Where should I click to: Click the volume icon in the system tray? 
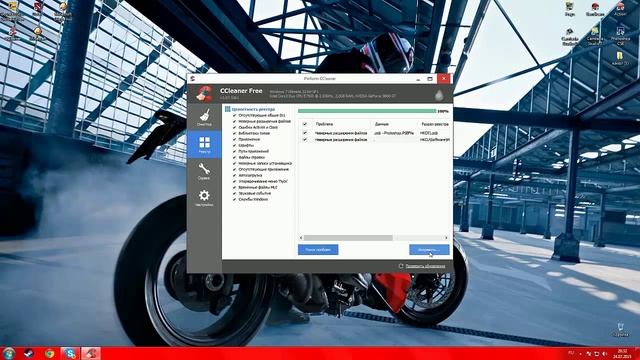[x=604, y=353]
